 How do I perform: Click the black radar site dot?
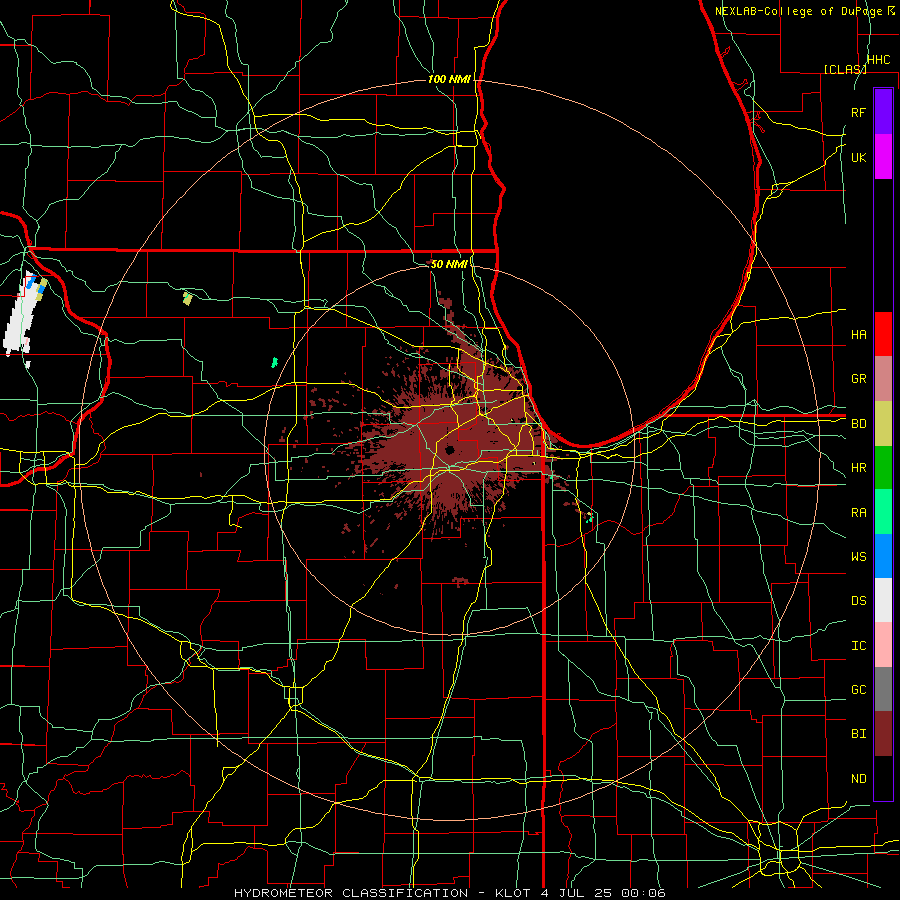[x=449, y=450]
